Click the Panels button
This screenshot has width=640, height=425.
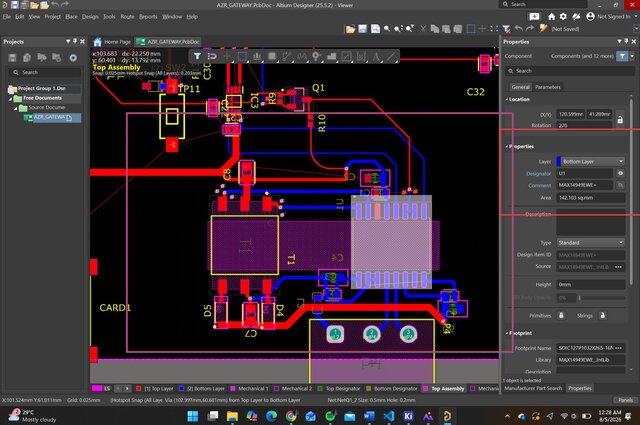625,400
